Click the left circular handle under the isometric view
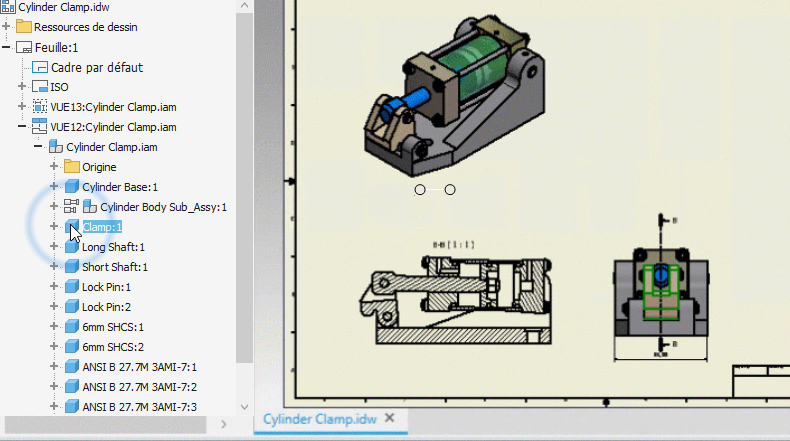The height and width of the screenshot is (441, 790). pos(420,190)
